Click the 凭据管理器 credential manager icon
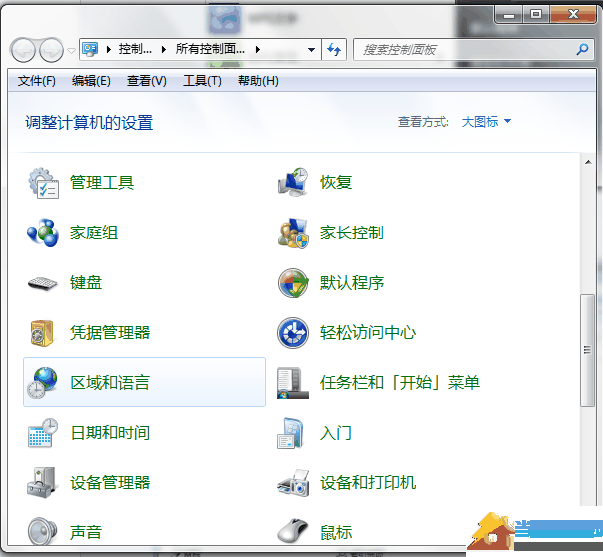The image size is (603, 557). [x=43, y=333]
